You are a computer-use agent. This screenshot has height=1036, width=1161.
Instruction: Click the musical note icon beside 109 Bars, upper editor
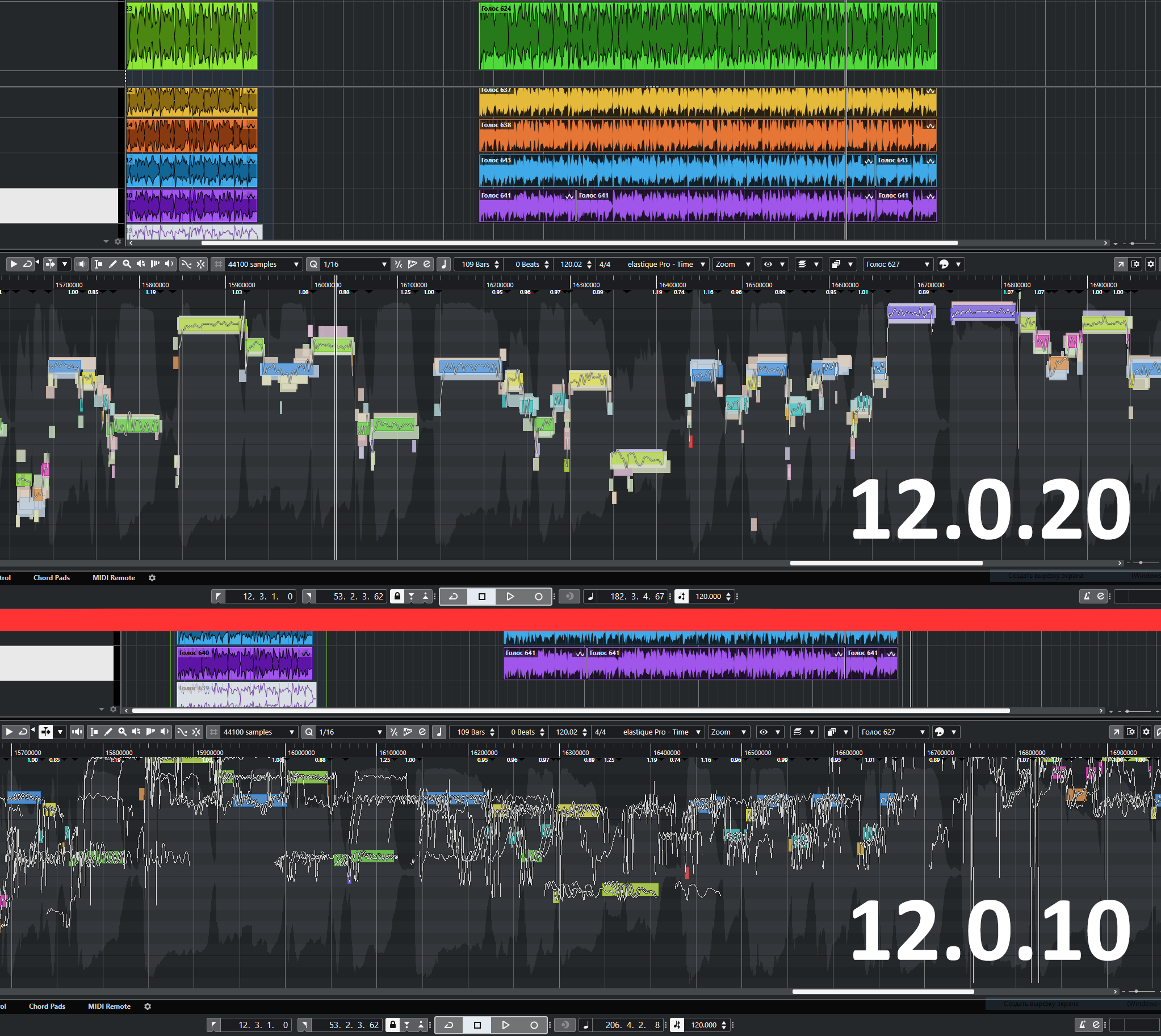[x=443, y=264]
